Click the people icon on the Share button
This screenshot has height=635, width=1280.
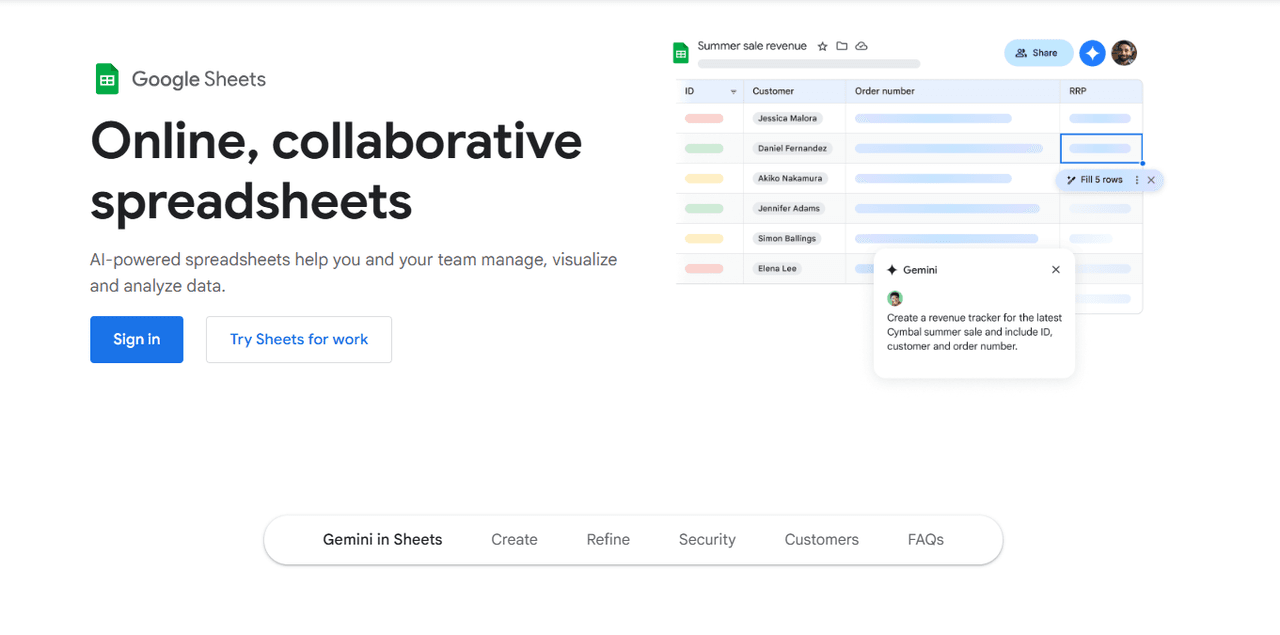(1020, 53)
